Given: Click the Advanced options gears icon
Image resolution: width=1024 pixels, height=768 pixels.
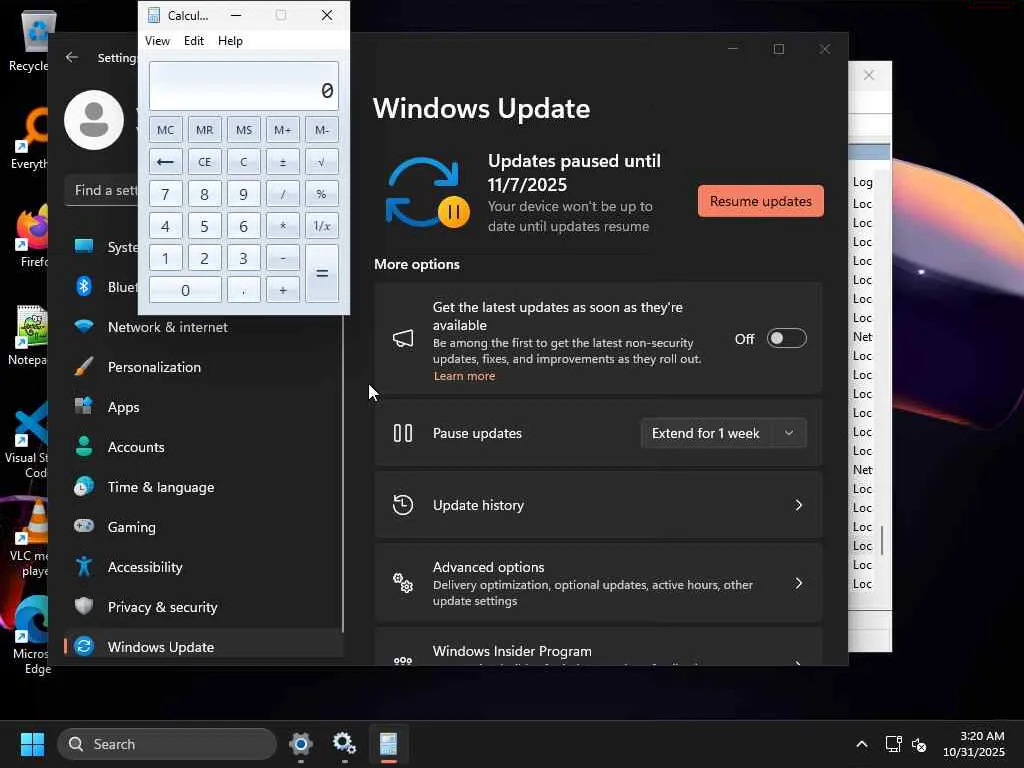Looking at the screenshot, I should pos(403,583).
